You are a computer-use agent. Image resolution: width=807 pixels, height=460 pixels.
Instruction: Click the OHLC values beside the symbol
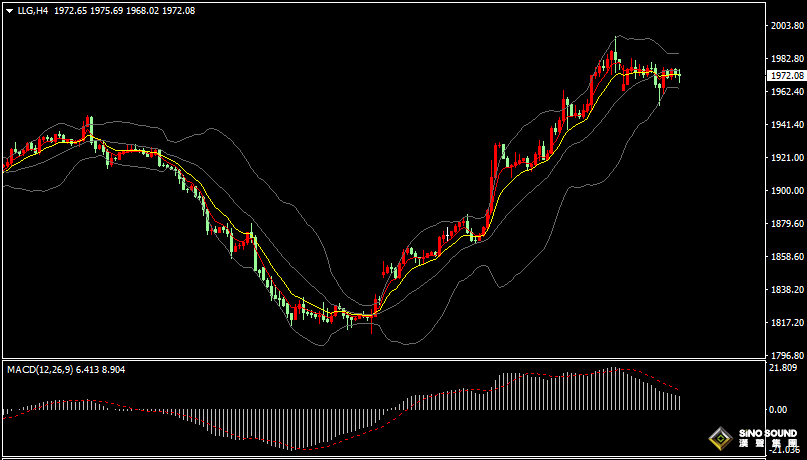124,10
